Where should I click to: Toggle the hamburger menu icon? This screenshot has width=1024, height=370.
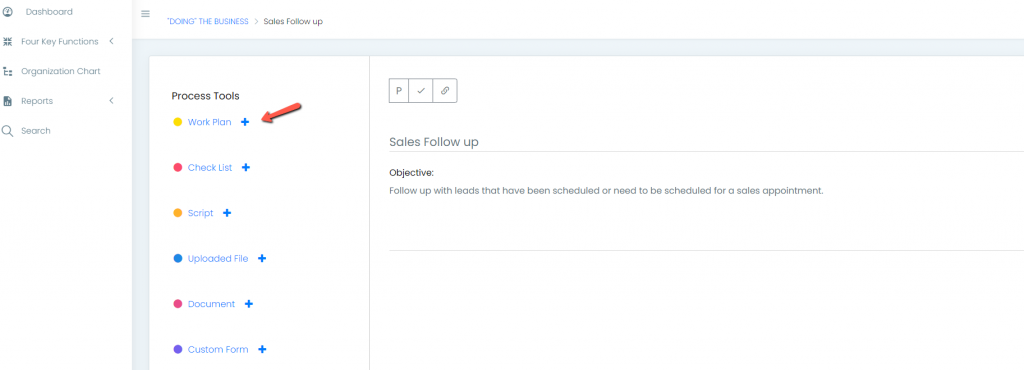[x=146, y=14]
